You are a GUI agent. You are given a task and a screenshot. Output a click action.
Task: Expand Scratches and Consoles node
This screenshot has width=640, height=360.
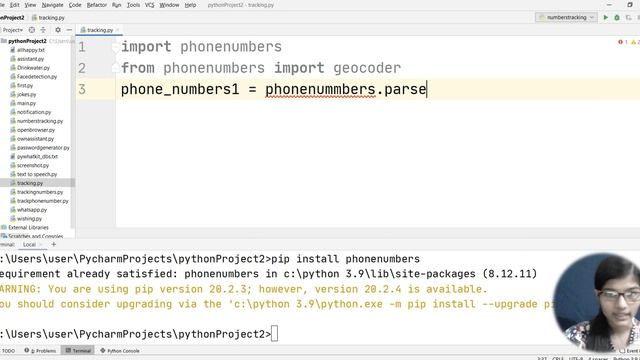click(x=36, y=236)
